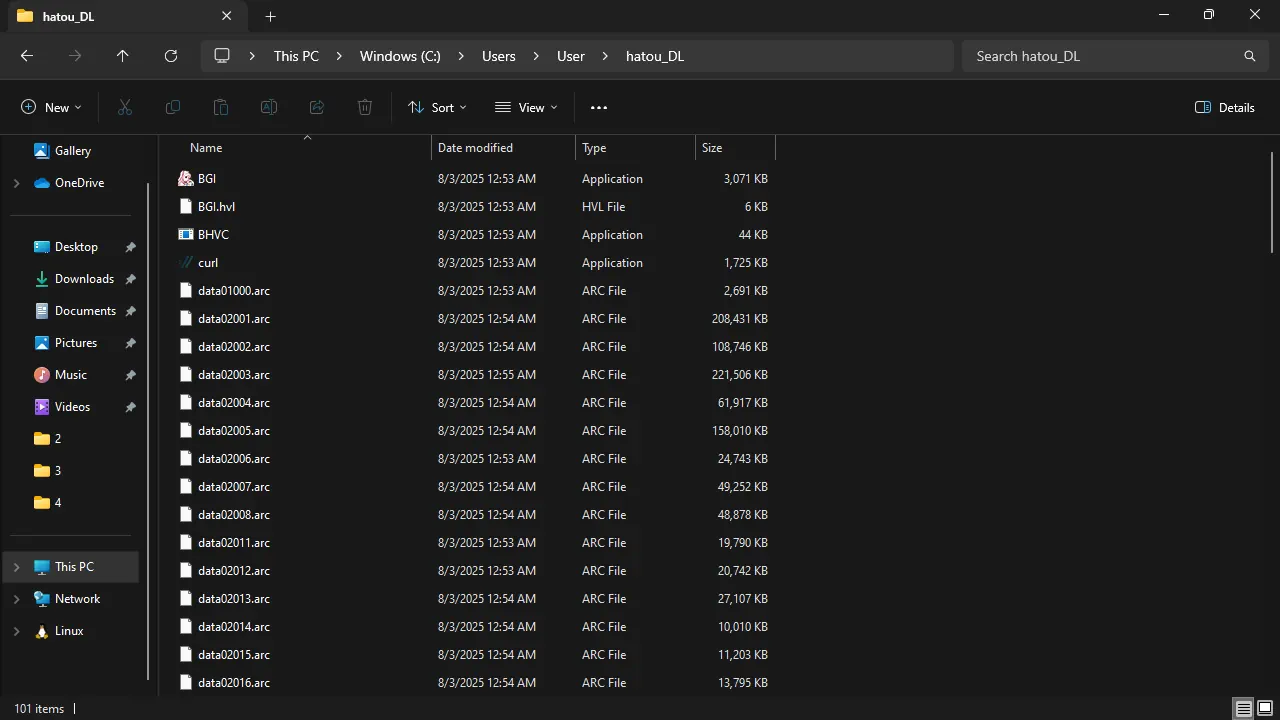Switch to details list view icon
1280x720 pixels.
1244,708
